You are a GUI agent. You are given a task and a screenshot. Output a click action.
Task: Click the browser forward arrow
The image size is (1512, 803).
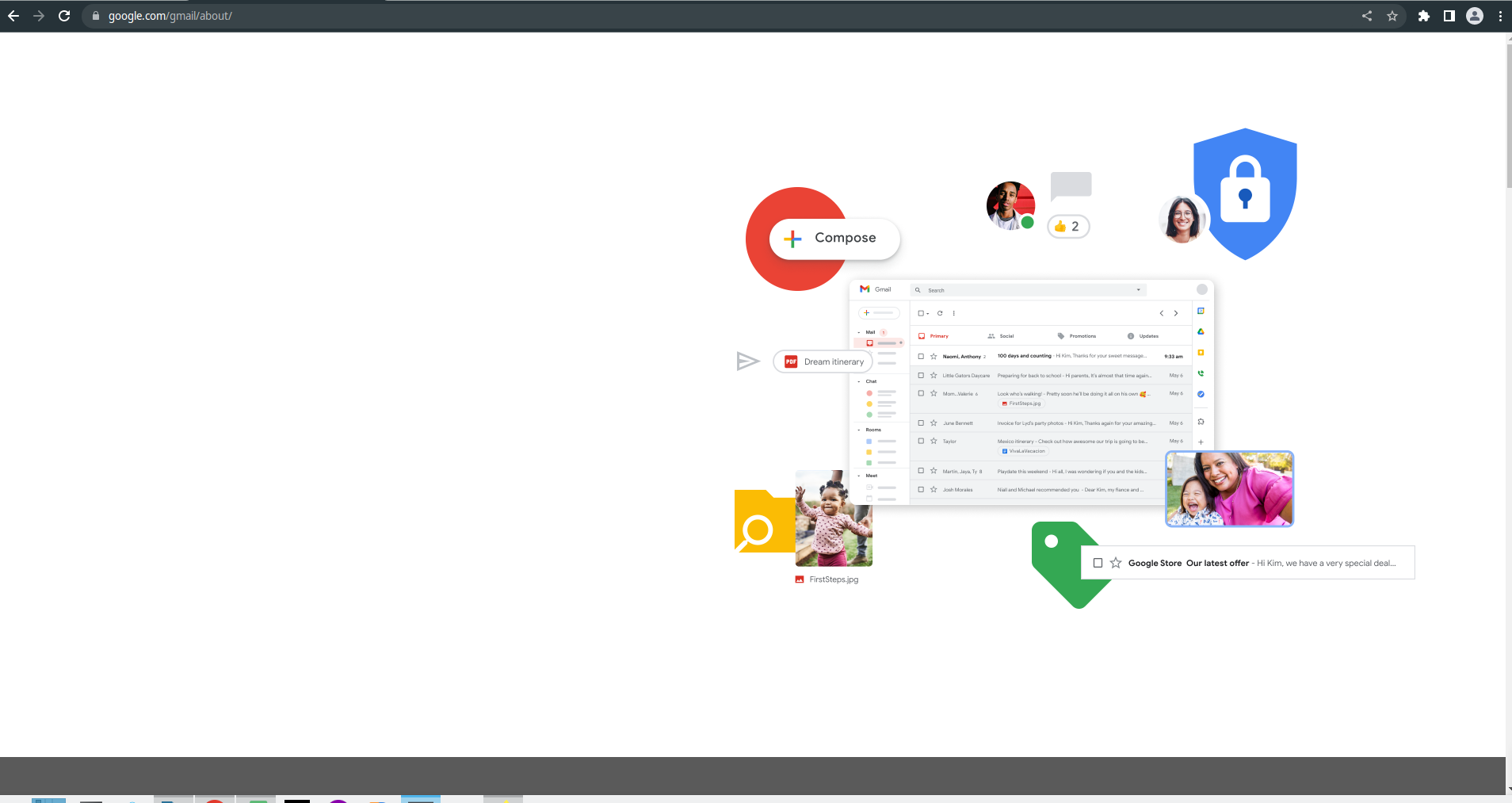39,16
